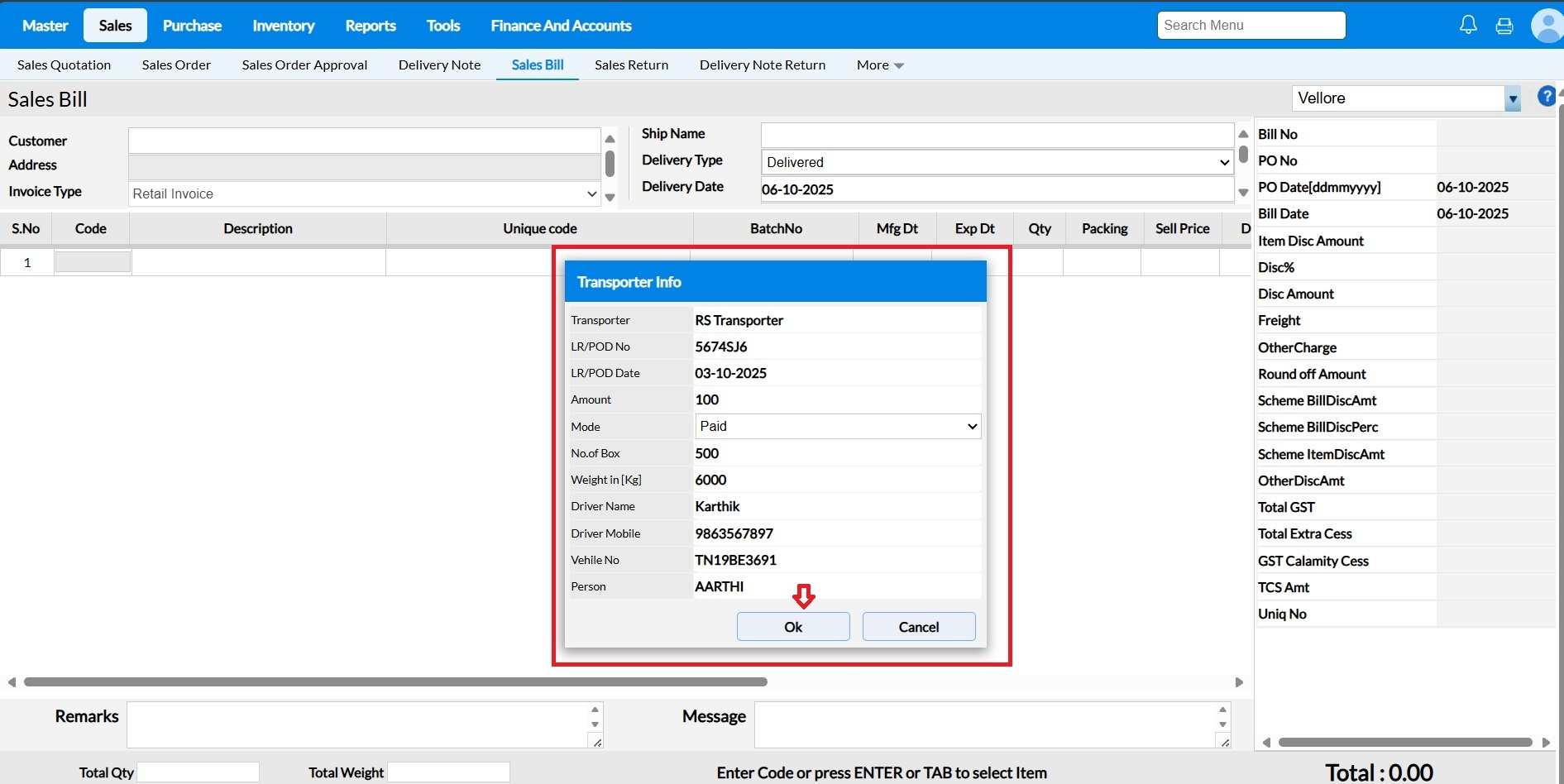
Task: Click the Remarks text area
Action: pos(360,724)
